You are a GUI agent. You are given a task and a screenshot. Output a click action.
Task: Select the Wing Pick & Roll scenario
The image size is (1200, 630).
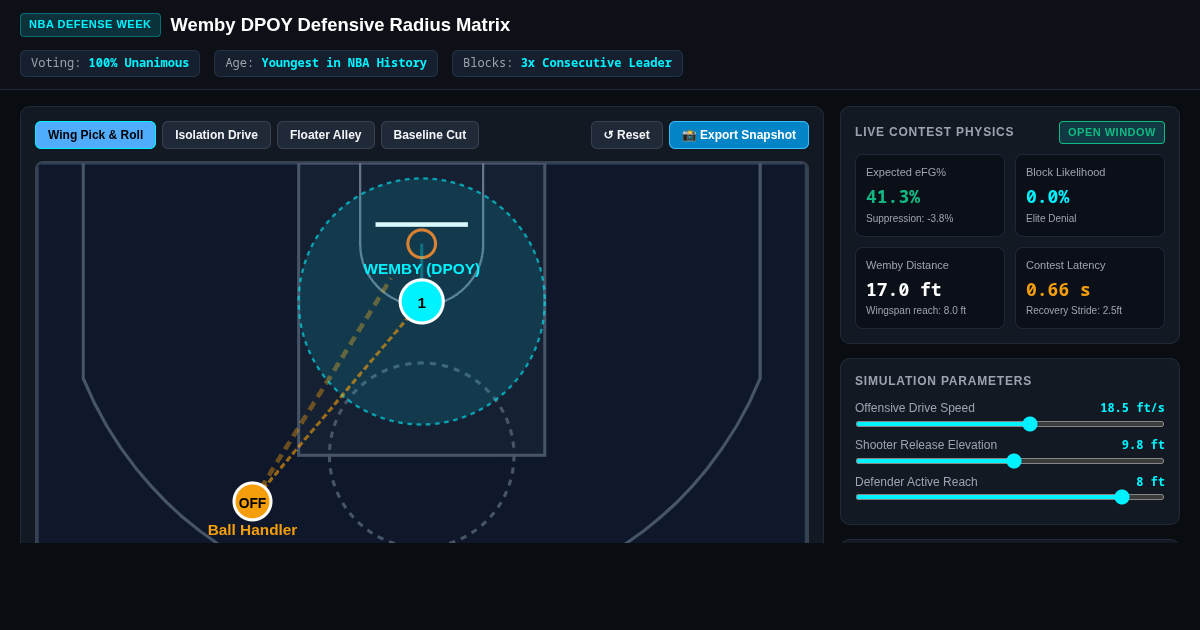pos(95,135)
